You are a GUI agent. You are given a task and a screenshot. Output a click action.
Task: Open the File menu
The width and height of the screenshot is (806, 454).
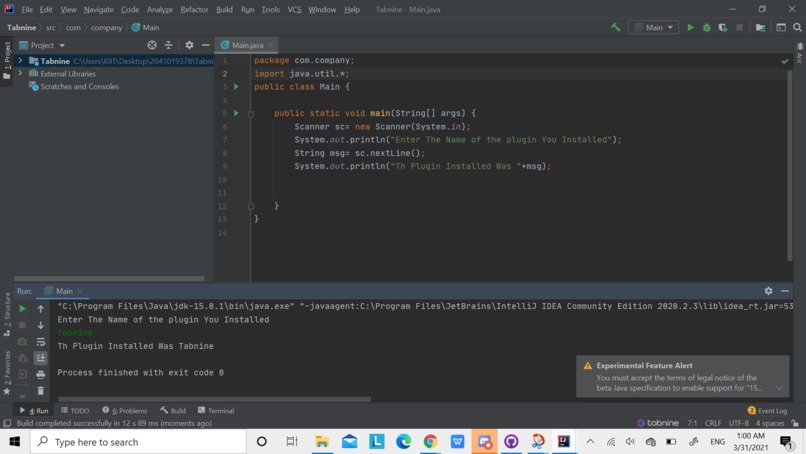point(27,9)
